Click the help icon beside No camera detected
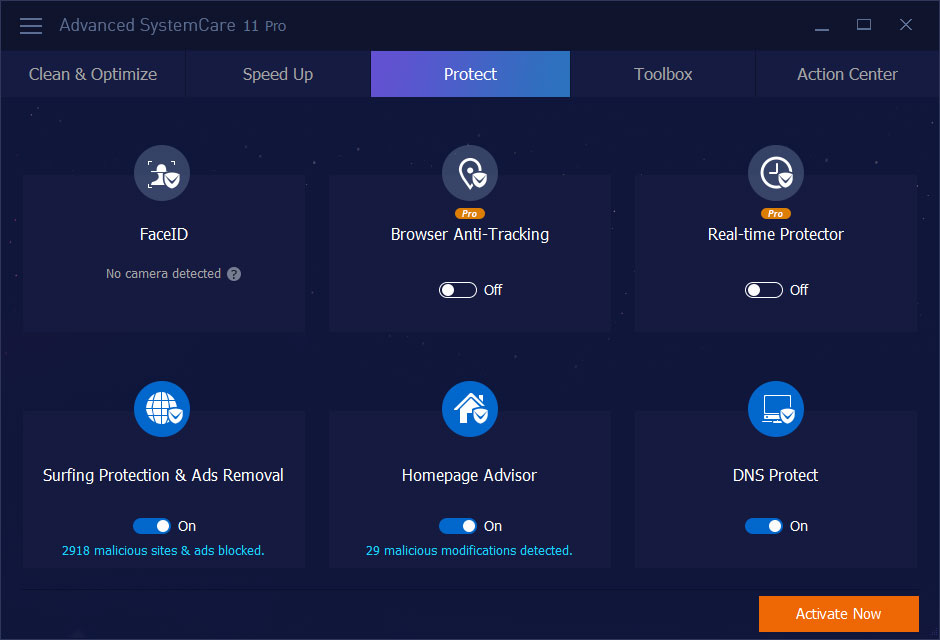The height and width of the screenshot is (640, 940). point(234,274)
